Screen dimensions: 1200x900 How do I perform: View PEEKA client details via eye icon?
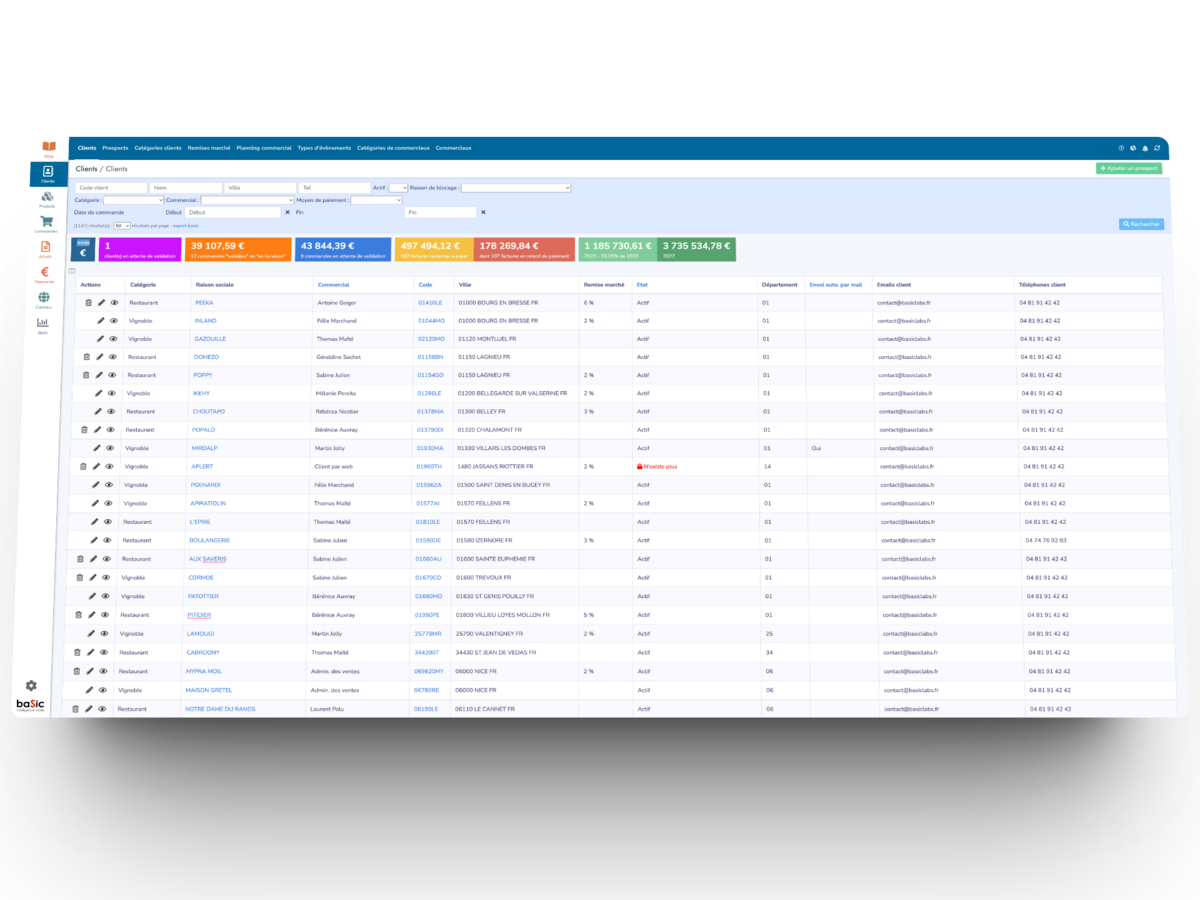coord(114,302)
